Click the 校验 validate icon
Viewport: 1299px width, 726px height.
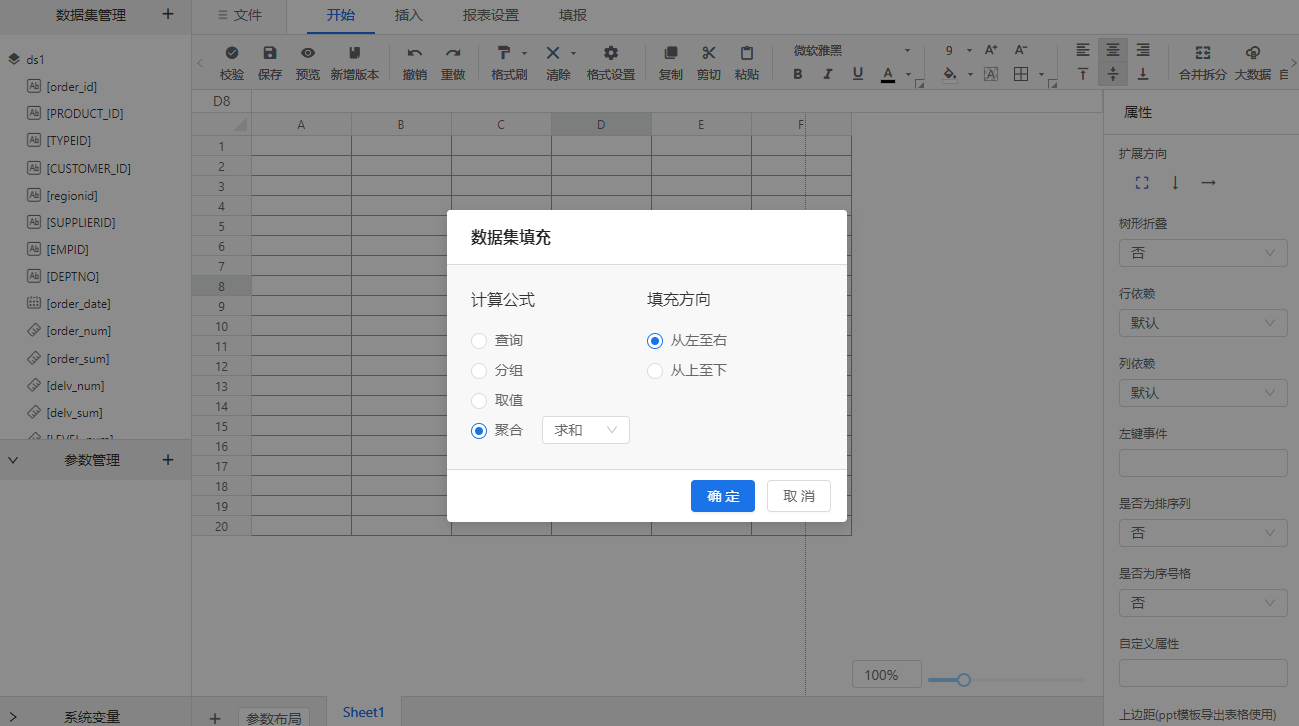tap(232, 53)
